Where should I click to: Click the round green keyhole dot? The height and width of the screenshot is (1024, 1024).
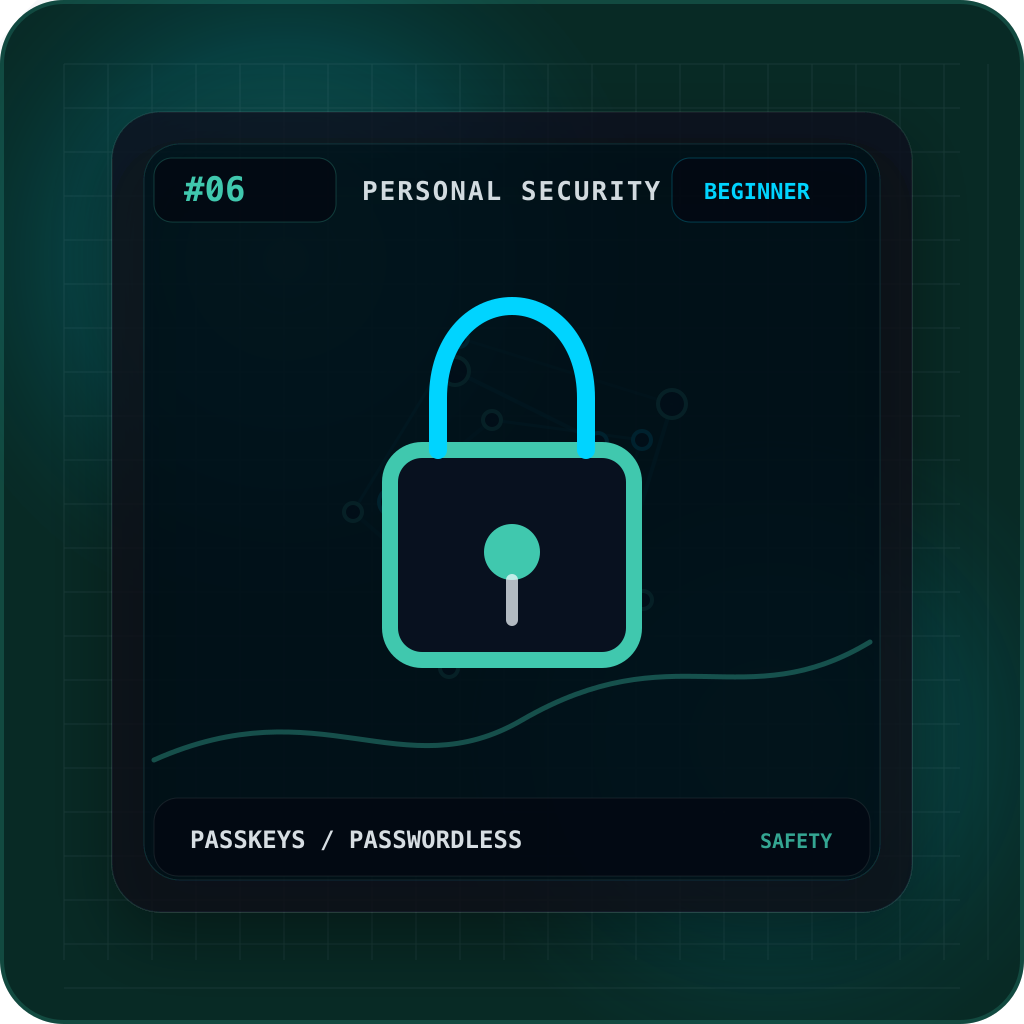tap(512, 550)
